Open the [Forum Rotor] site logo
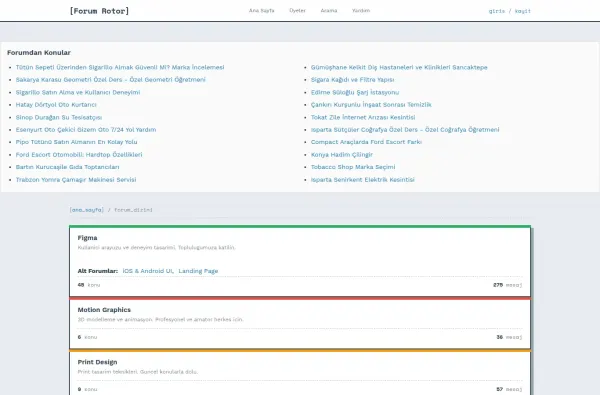 click(x=99, y=11)
